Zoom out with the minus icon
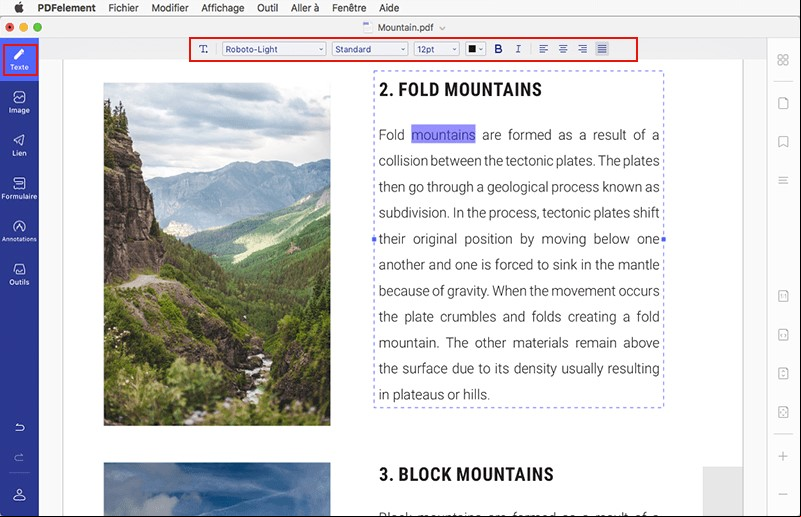This screenshot has height=517, width=801. pos(783,494)
